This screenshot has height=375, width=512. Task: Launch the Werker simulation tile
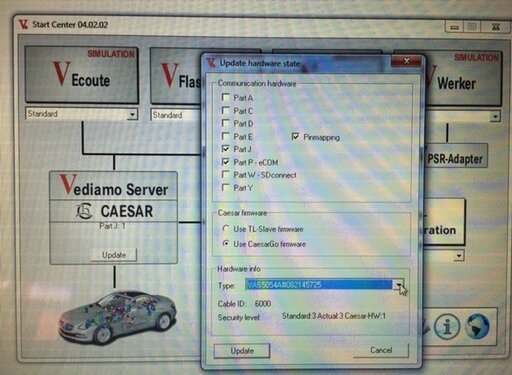click(464, 78)
